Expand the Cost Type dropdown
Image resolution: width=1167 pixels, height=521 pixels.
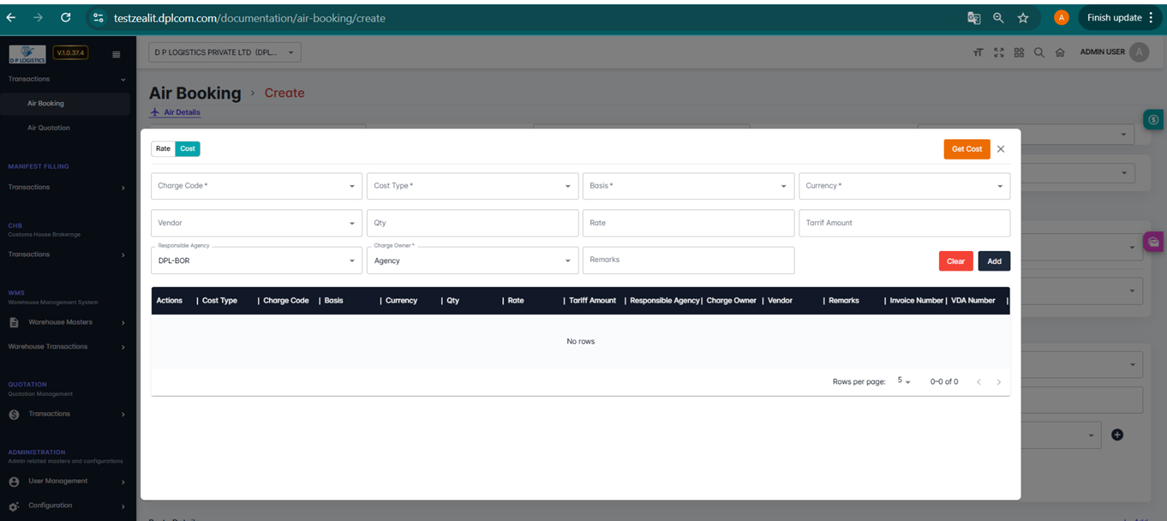[x=472, y=186]
